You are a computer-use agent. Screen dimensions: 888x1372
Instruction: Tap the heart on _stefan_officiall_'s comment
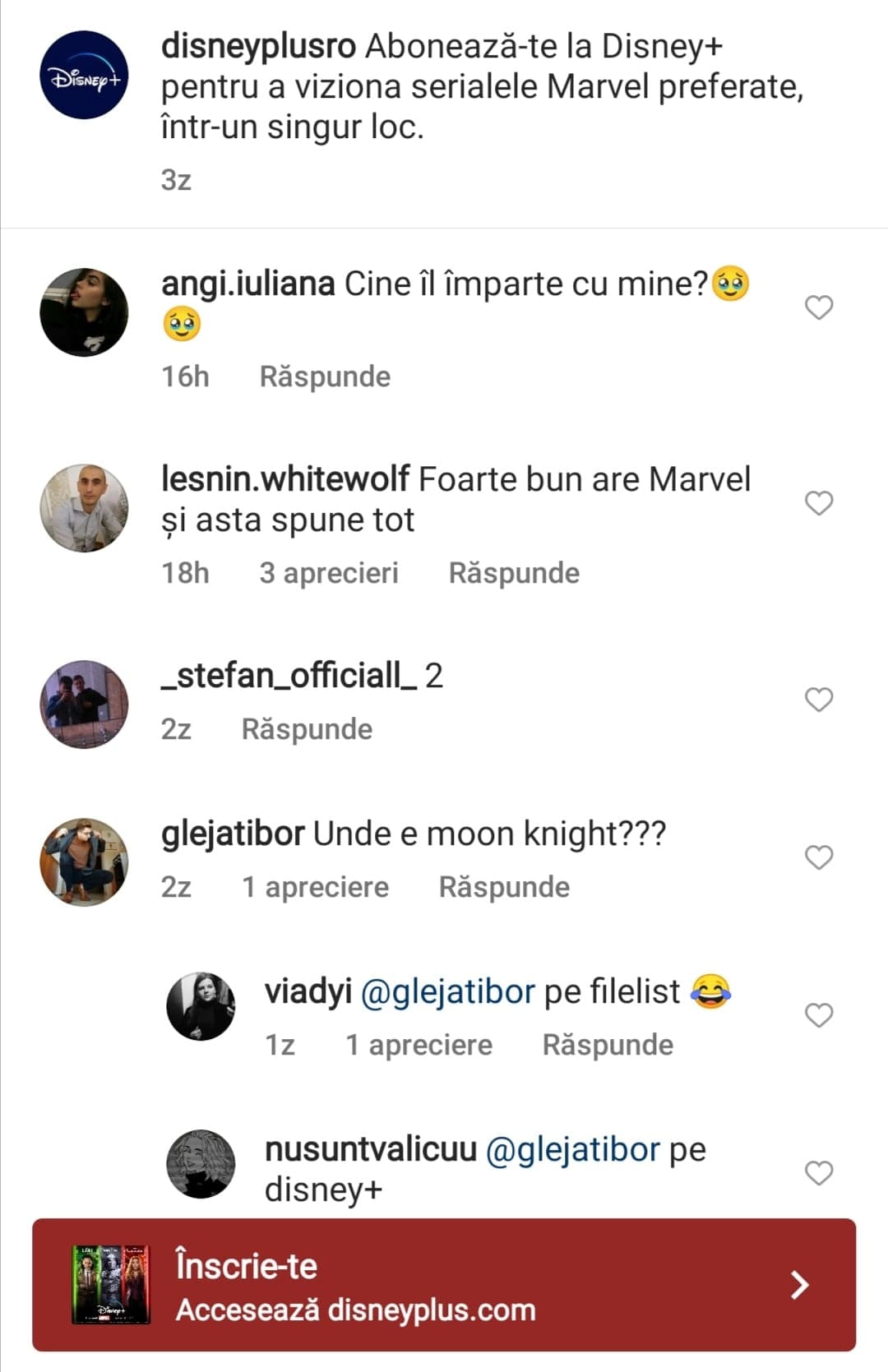(818, 700)
